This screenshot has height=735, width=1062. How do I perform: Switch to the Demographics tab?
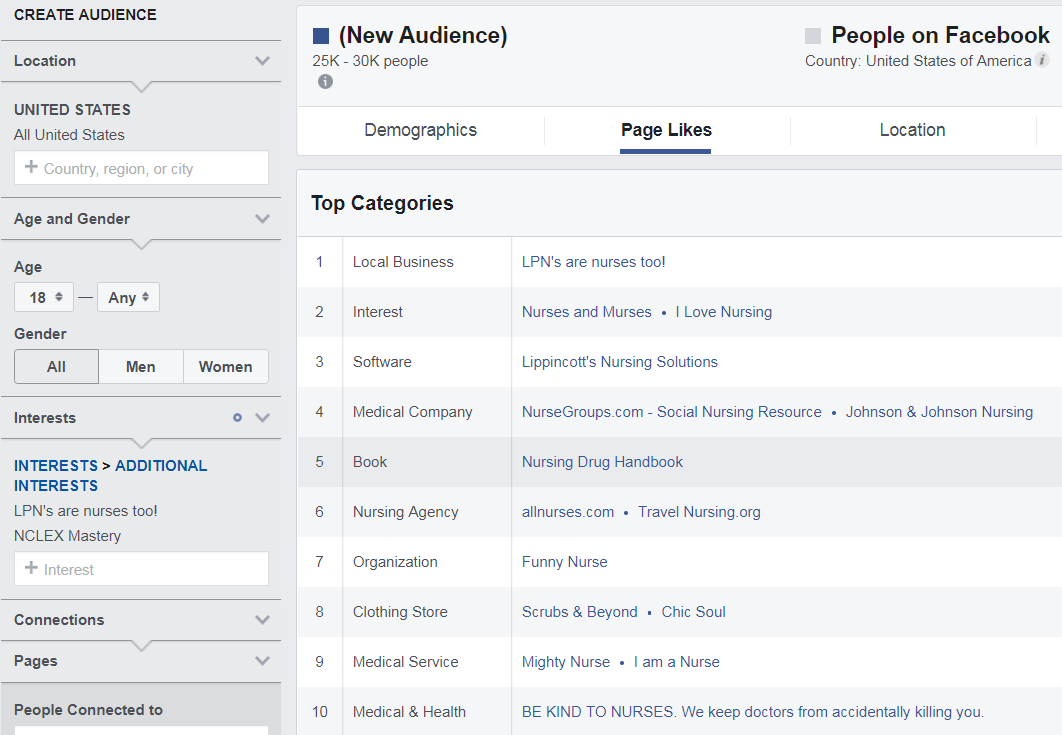[420, 130]
